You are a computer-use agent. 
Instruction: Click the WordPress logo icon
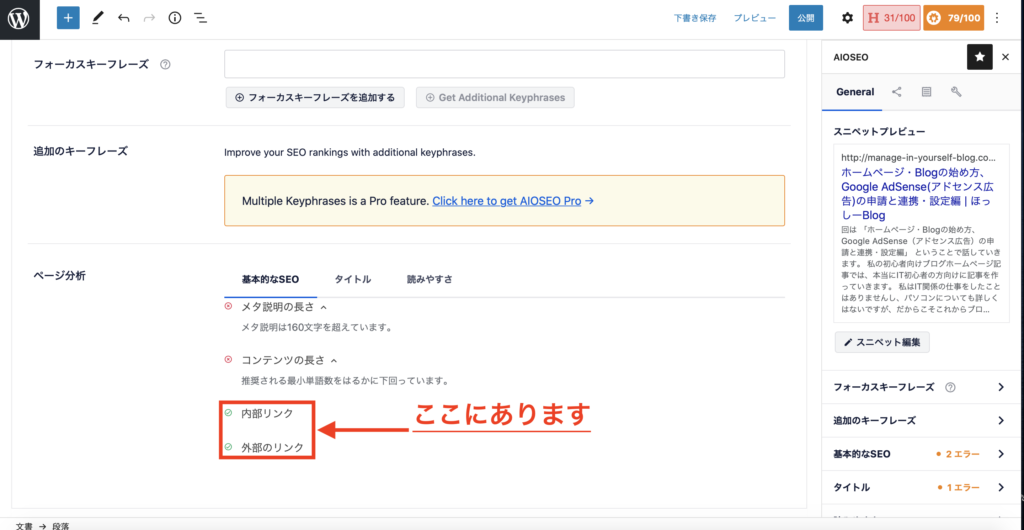(20, 20)
